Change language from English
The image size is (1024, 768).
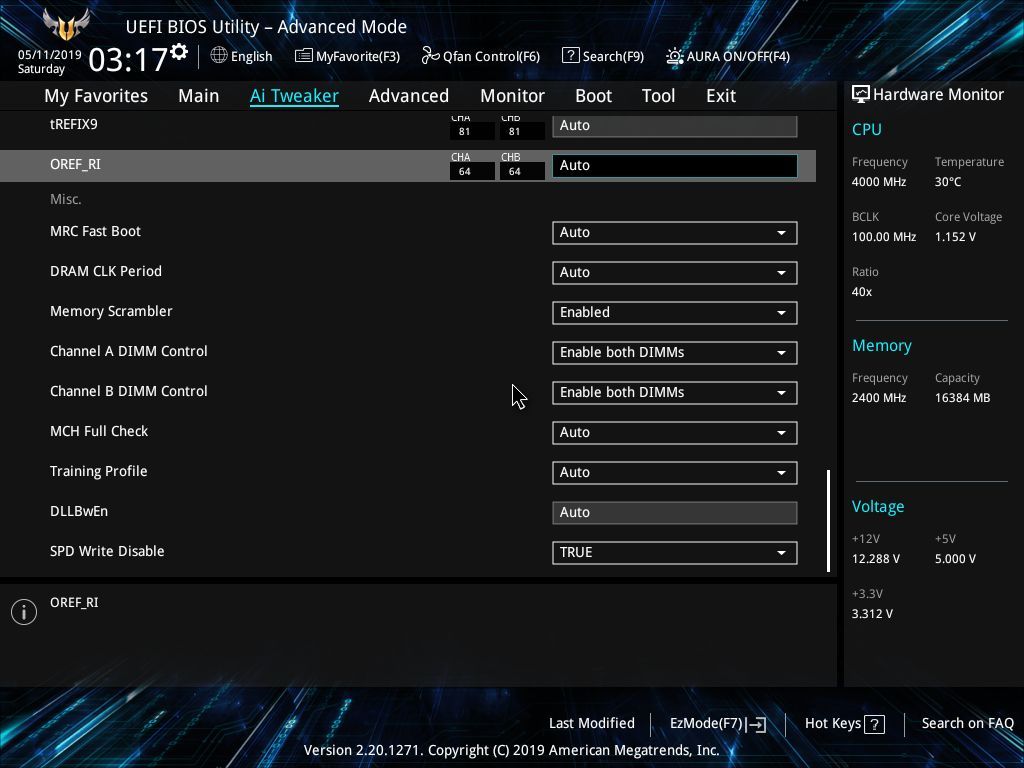pos(241,56)
